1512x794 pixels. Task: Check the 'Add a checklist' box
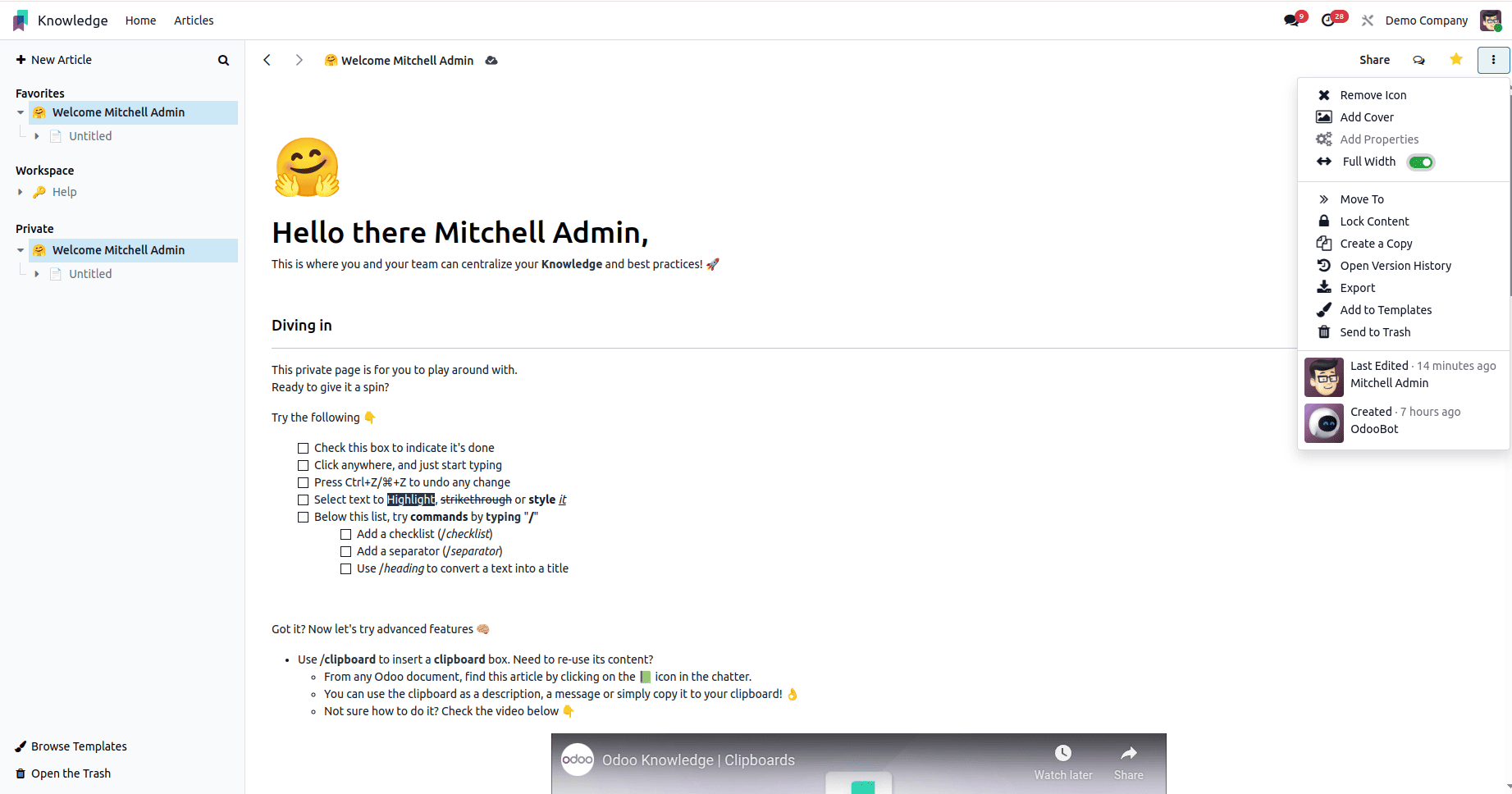(346, 534)
